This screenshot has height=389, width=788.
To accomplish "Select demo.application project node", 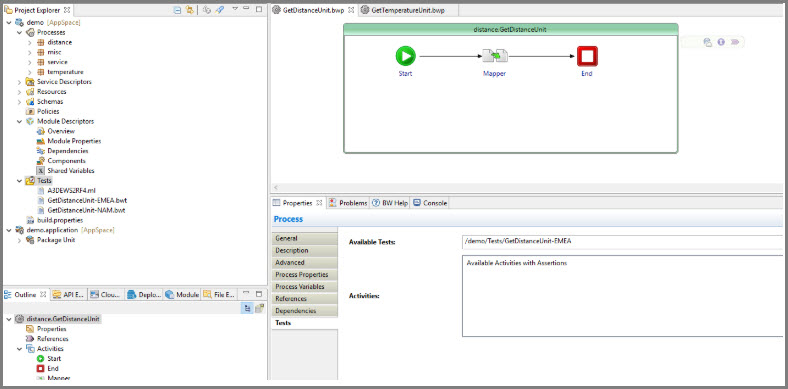I will click(x=65, y=230).
